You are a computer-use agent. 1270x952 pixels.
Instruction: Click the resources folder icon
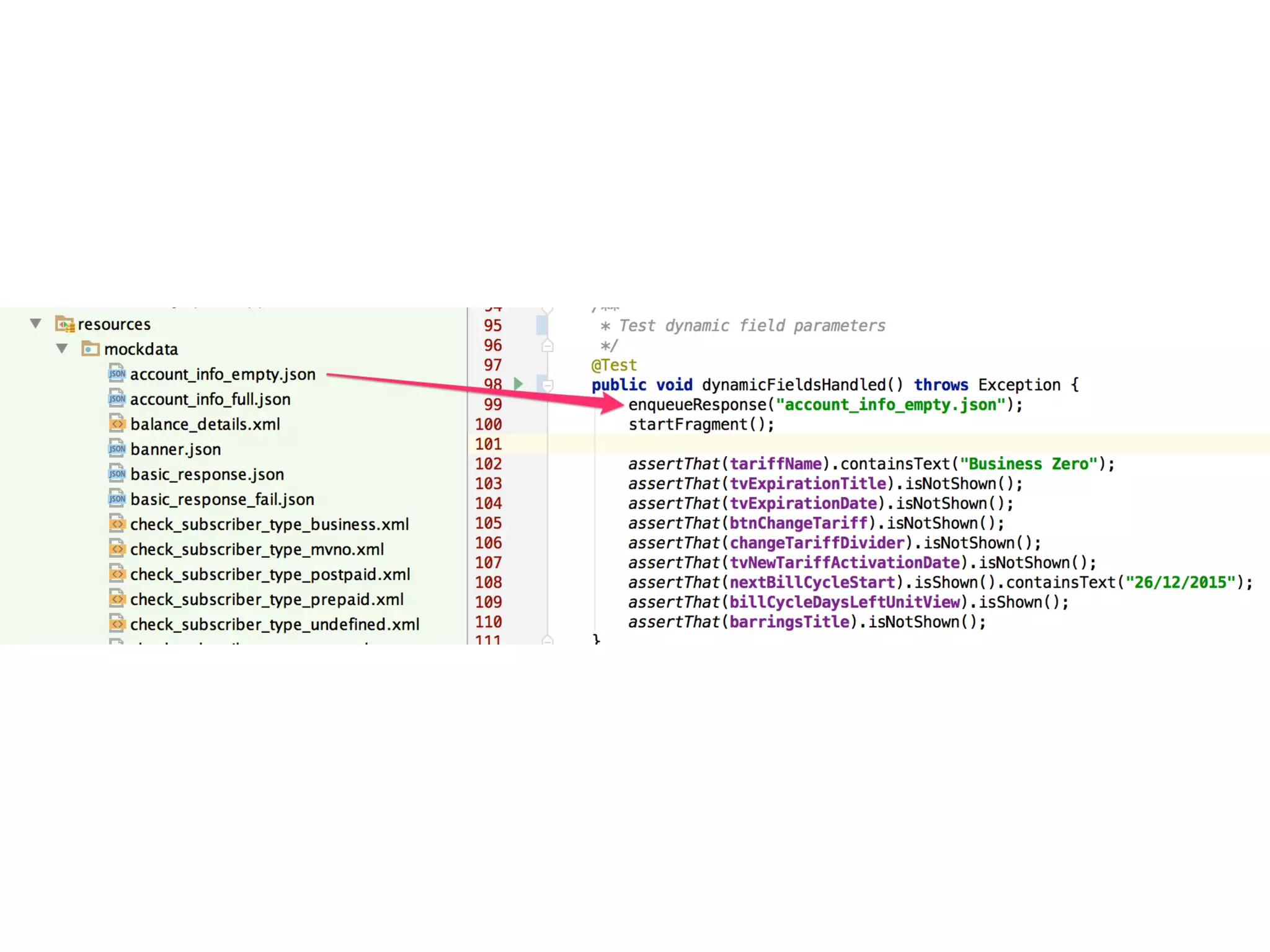pyautogui.click(x=64, y=324)
